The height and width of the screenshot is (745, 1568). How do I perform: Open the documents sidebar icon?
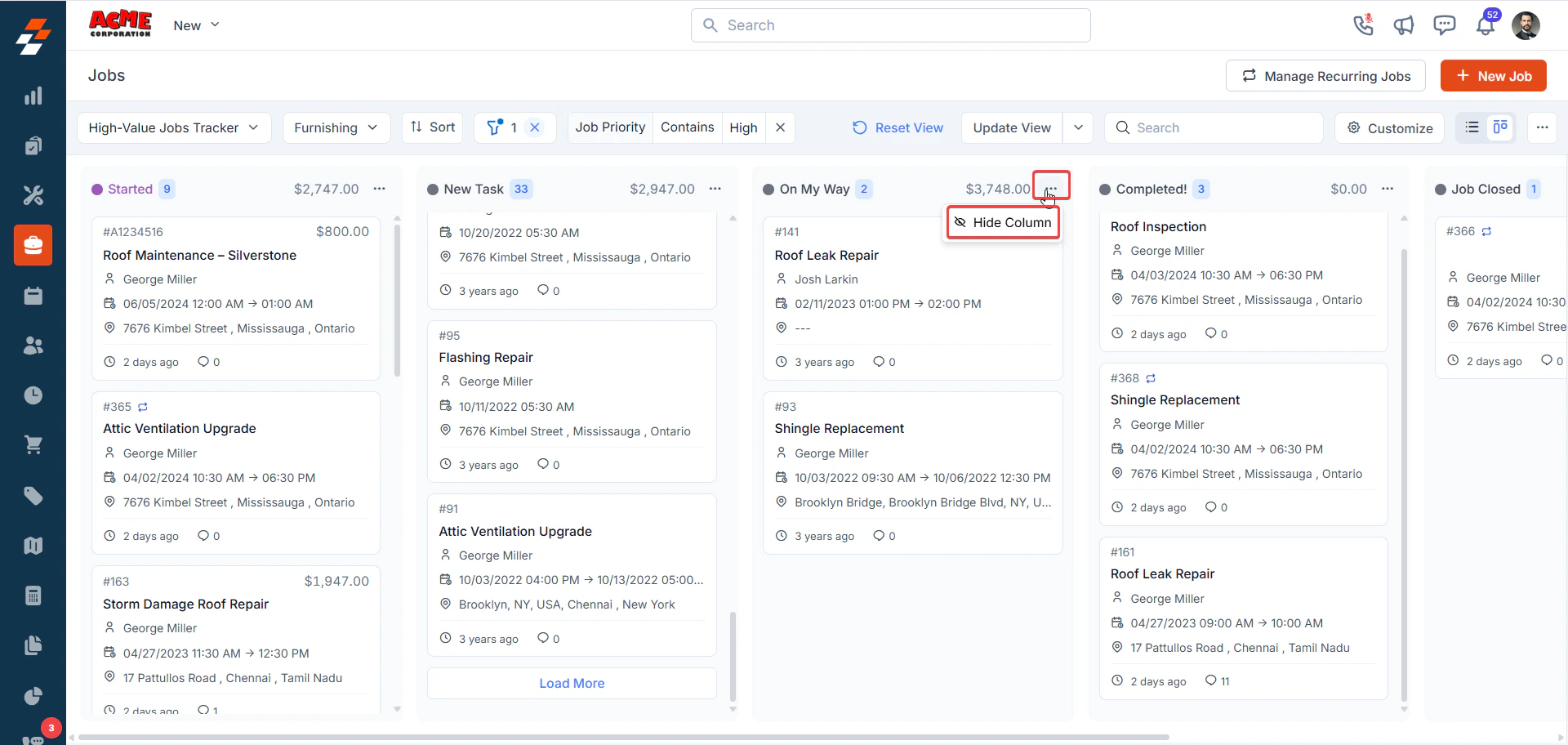[x=33, y=645]
